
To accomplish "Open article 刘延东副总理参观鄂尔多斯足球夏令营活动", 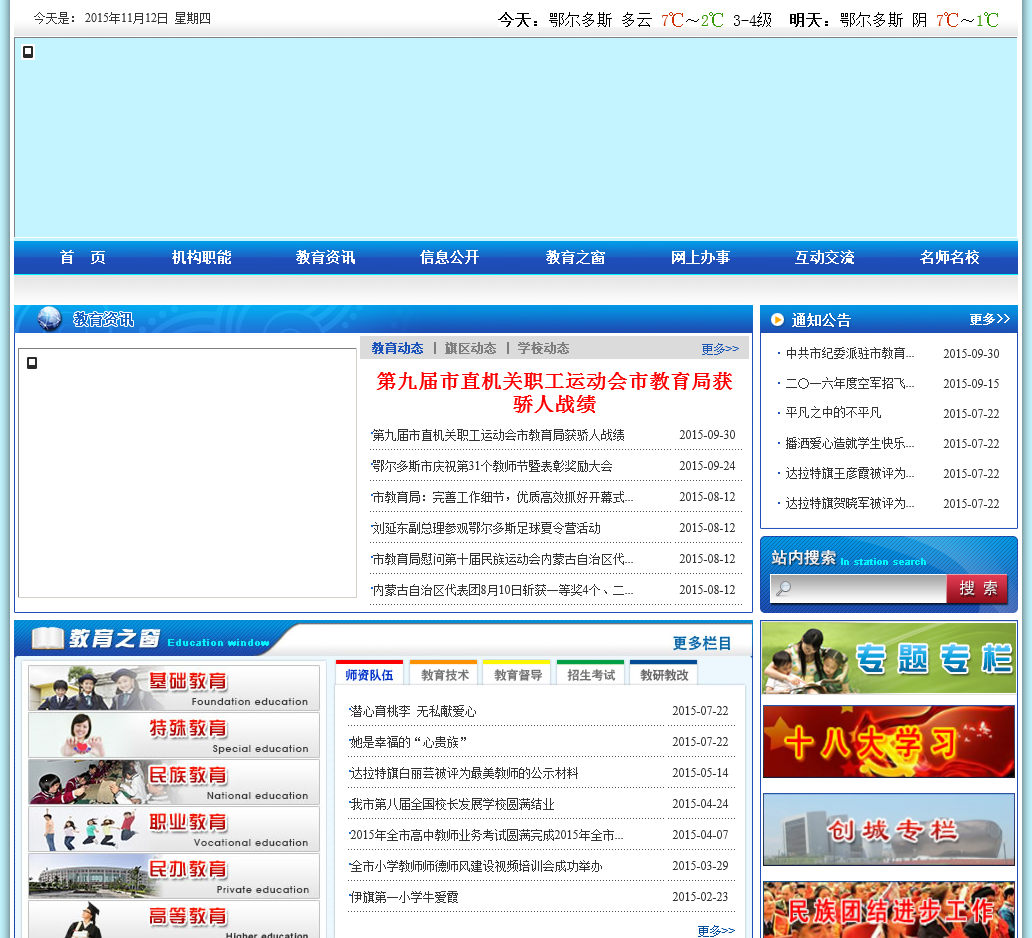I will pos(486,528).
